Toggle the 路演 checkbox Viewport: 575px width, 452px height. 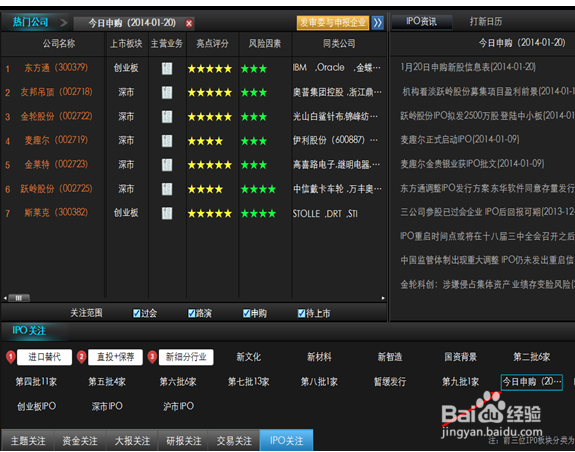click(x=191, y=313)
